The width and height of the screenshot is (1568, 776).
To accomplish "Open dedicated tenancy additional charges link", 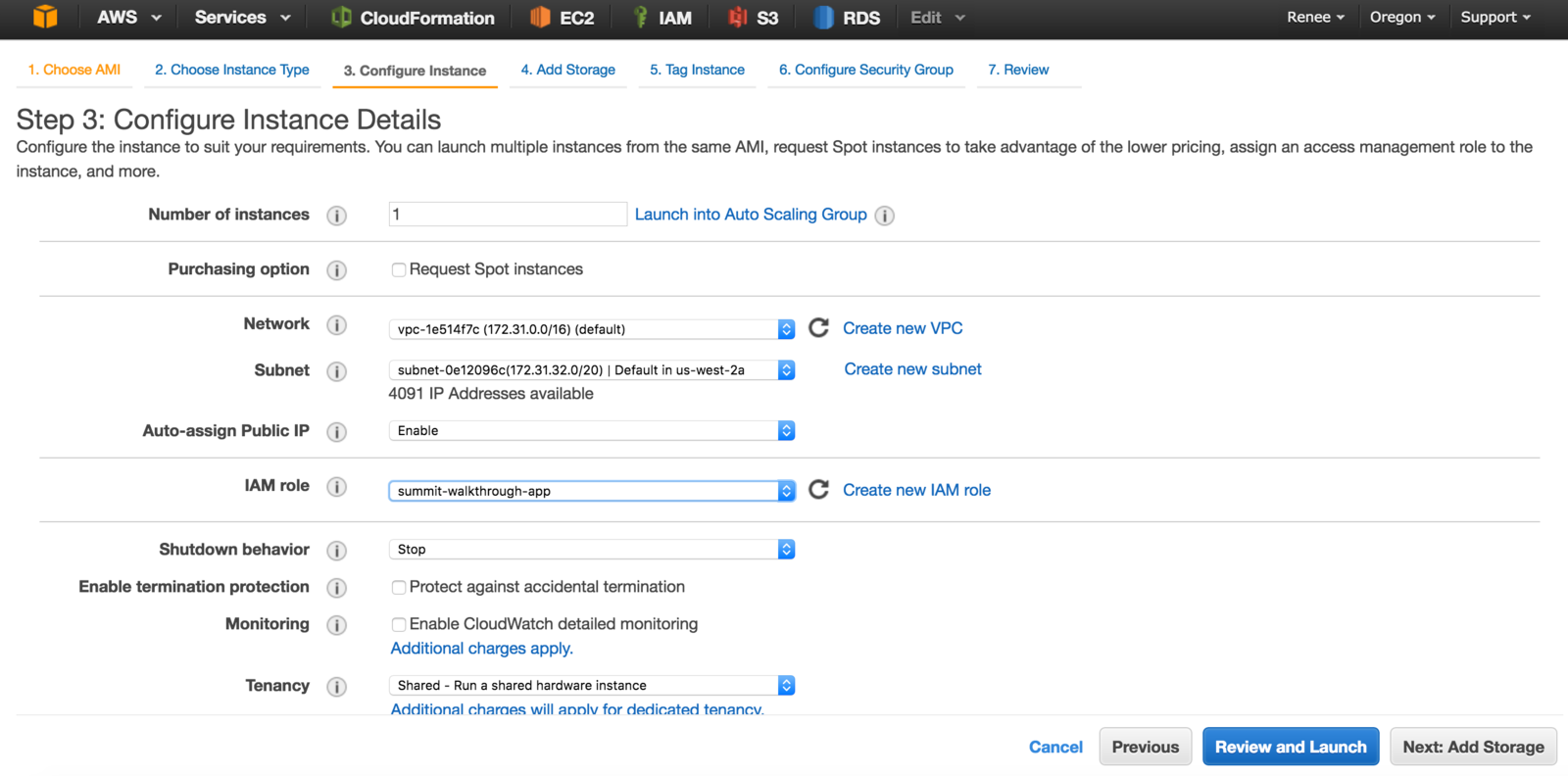I will click(577, 707).
